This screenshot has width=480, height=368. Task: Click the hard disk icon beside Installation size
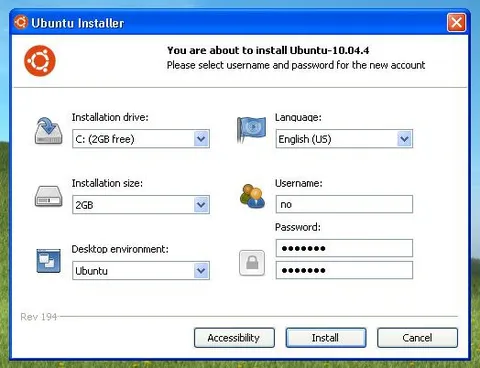(x=49, y=196)
